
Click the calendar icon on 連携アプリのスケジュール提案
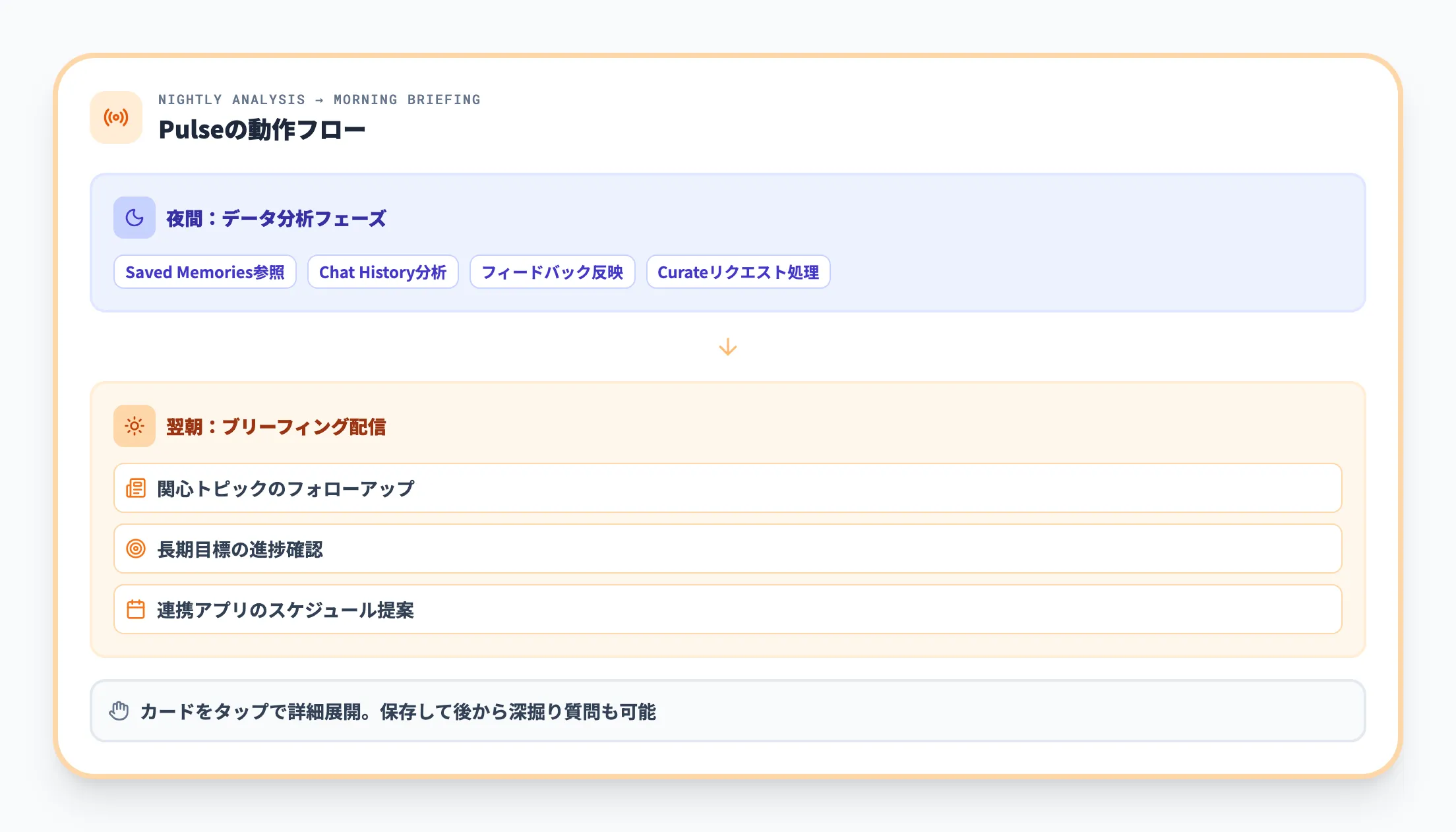[x=135, y=610]
